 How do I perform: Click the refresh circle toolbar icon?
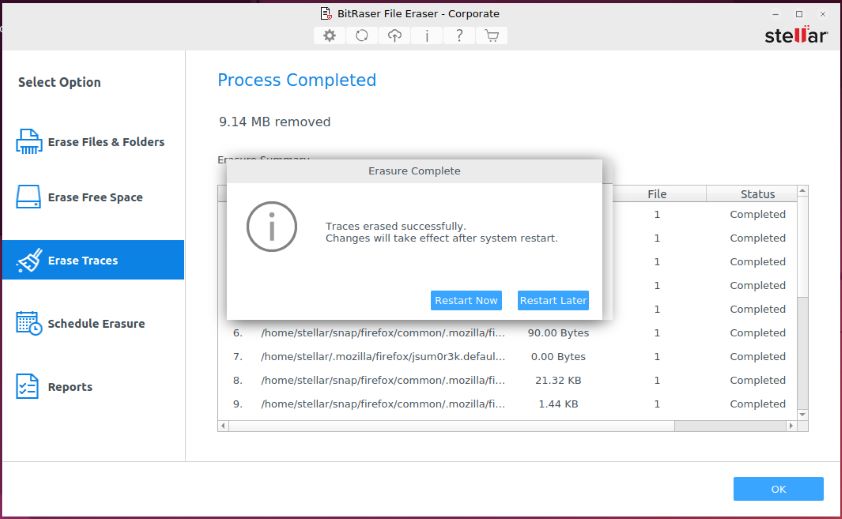362,35
